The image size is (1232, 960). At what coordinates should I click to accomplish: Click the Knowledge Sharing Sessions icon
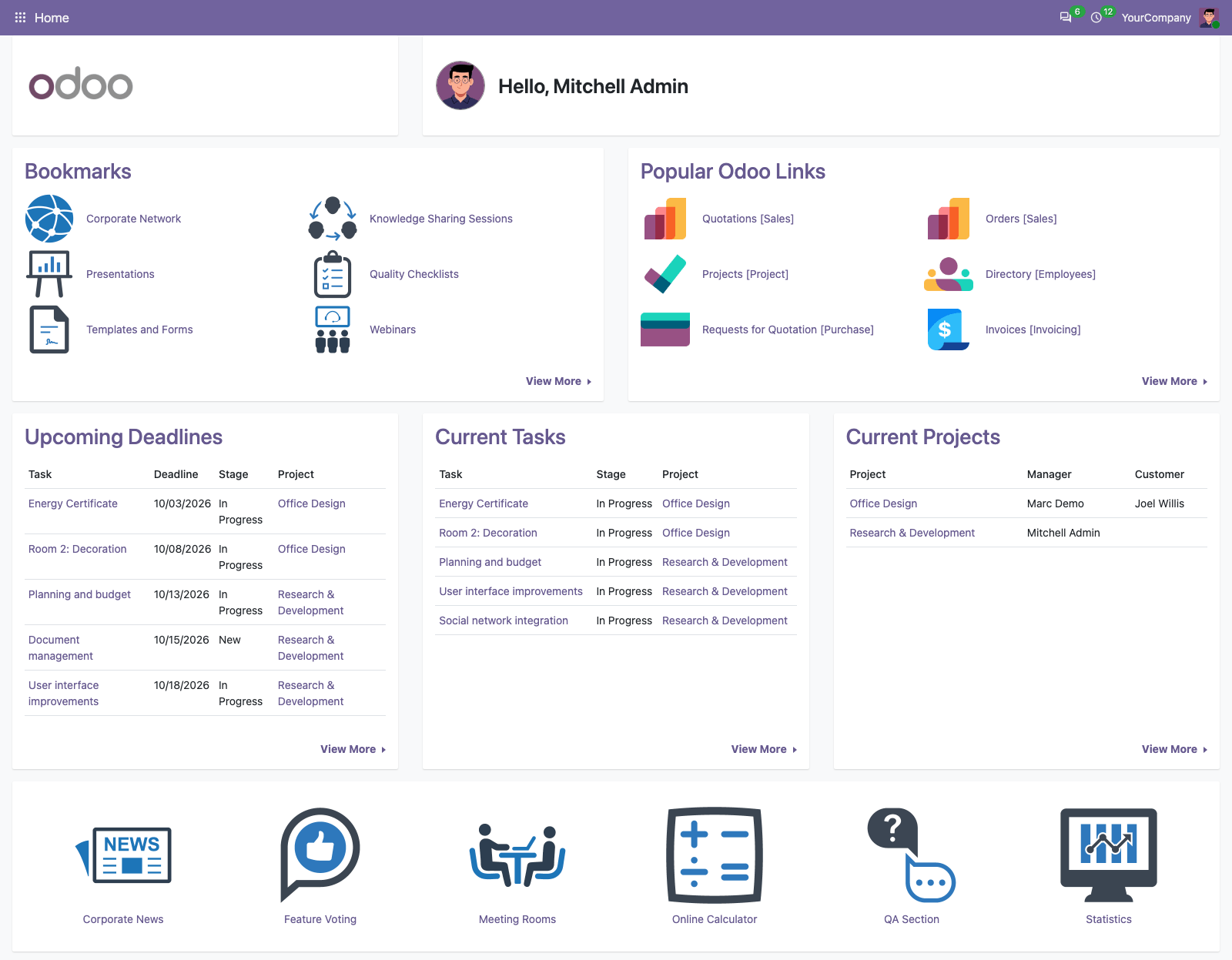tap(333, 219)
